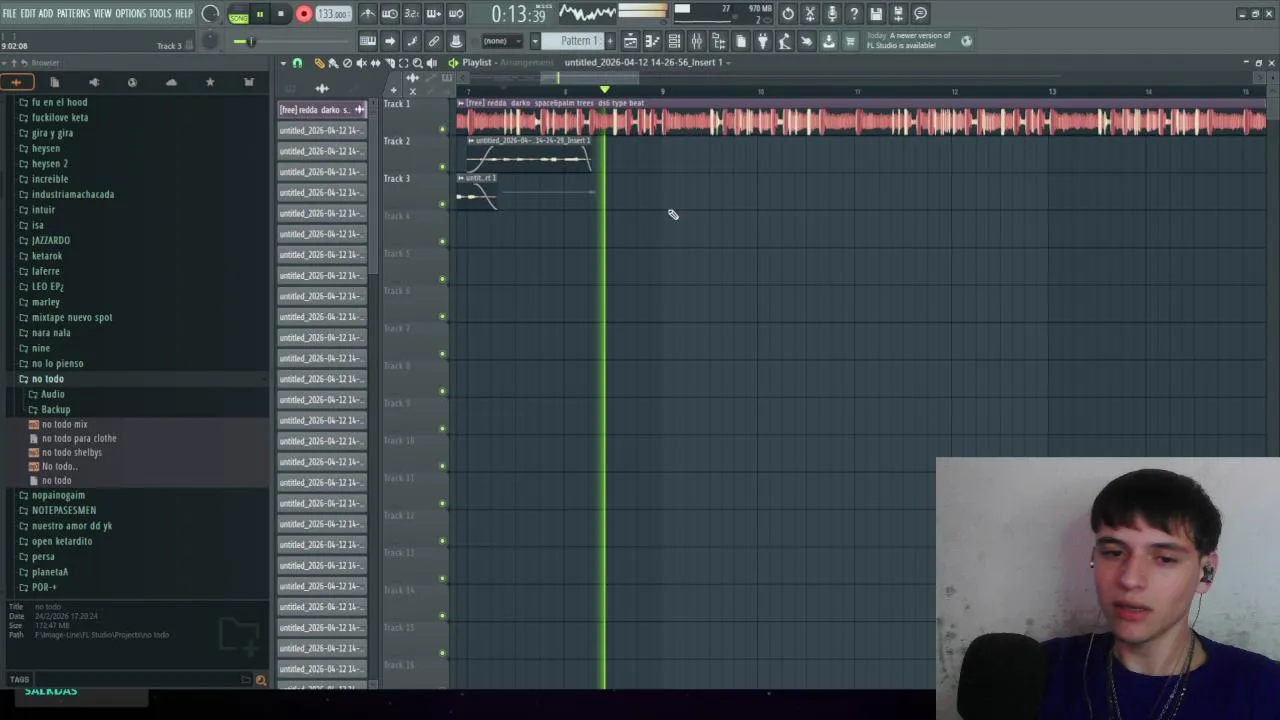Open the PATTERNS menu
This screenshot has height=720, width=1280.
tap(73, 14)
